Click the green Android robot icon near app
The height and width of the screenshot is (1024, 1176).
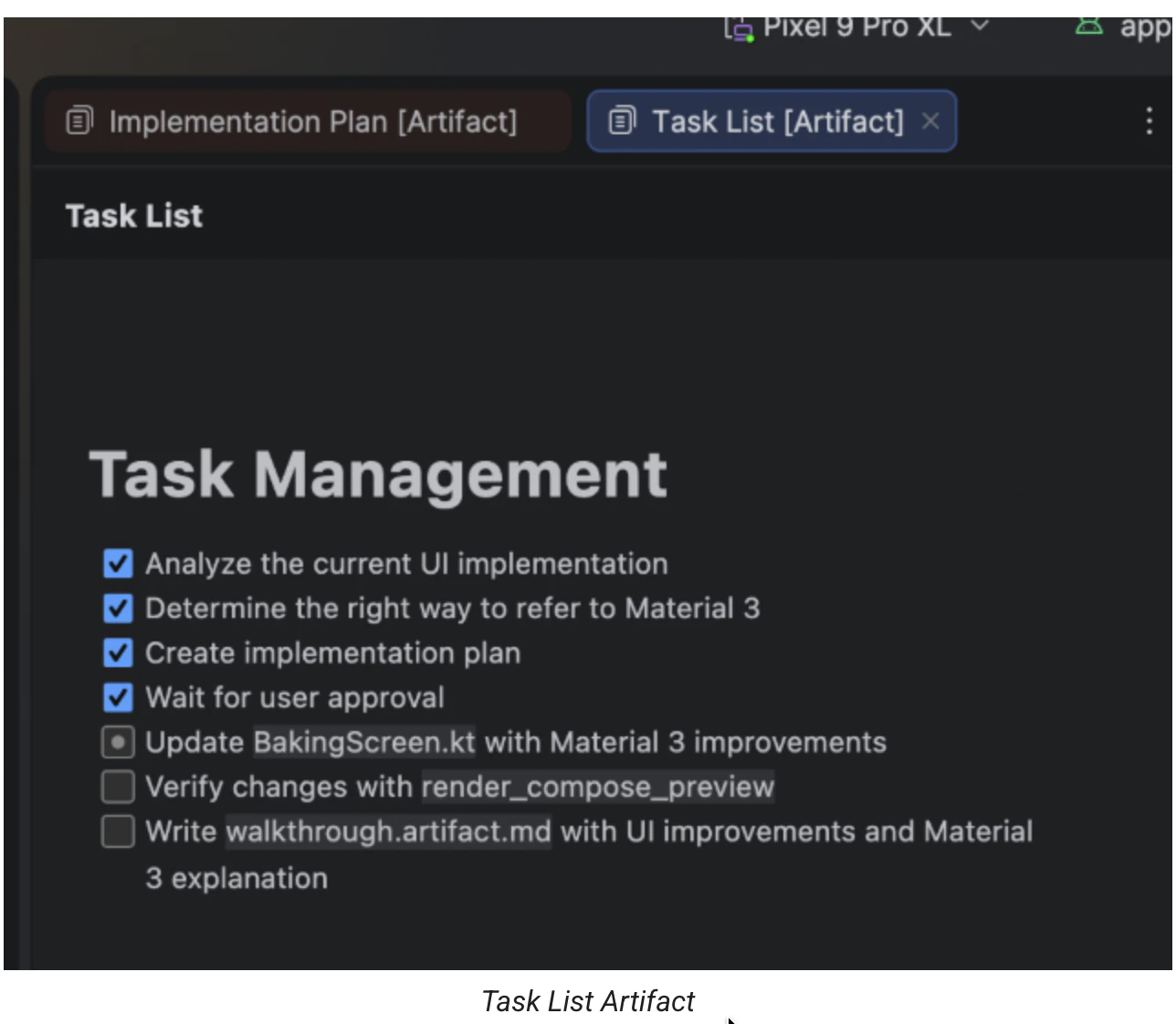[x=1089, y=26]
